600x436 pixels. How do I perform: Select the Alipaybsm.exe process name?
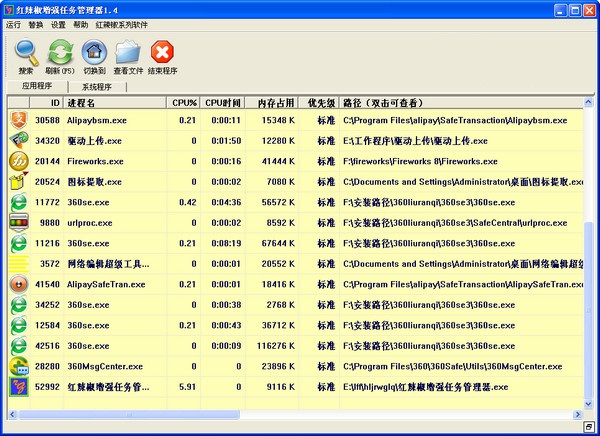tap(97, 120)
